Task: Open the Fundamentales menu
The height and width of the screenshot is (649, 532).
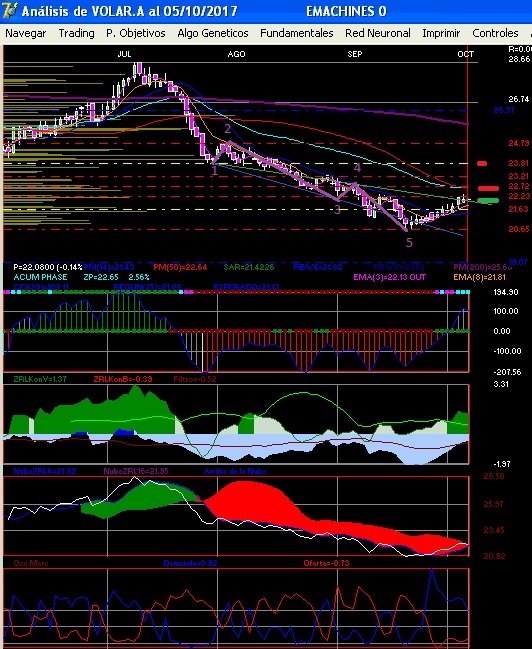Action: click(297, 33)
